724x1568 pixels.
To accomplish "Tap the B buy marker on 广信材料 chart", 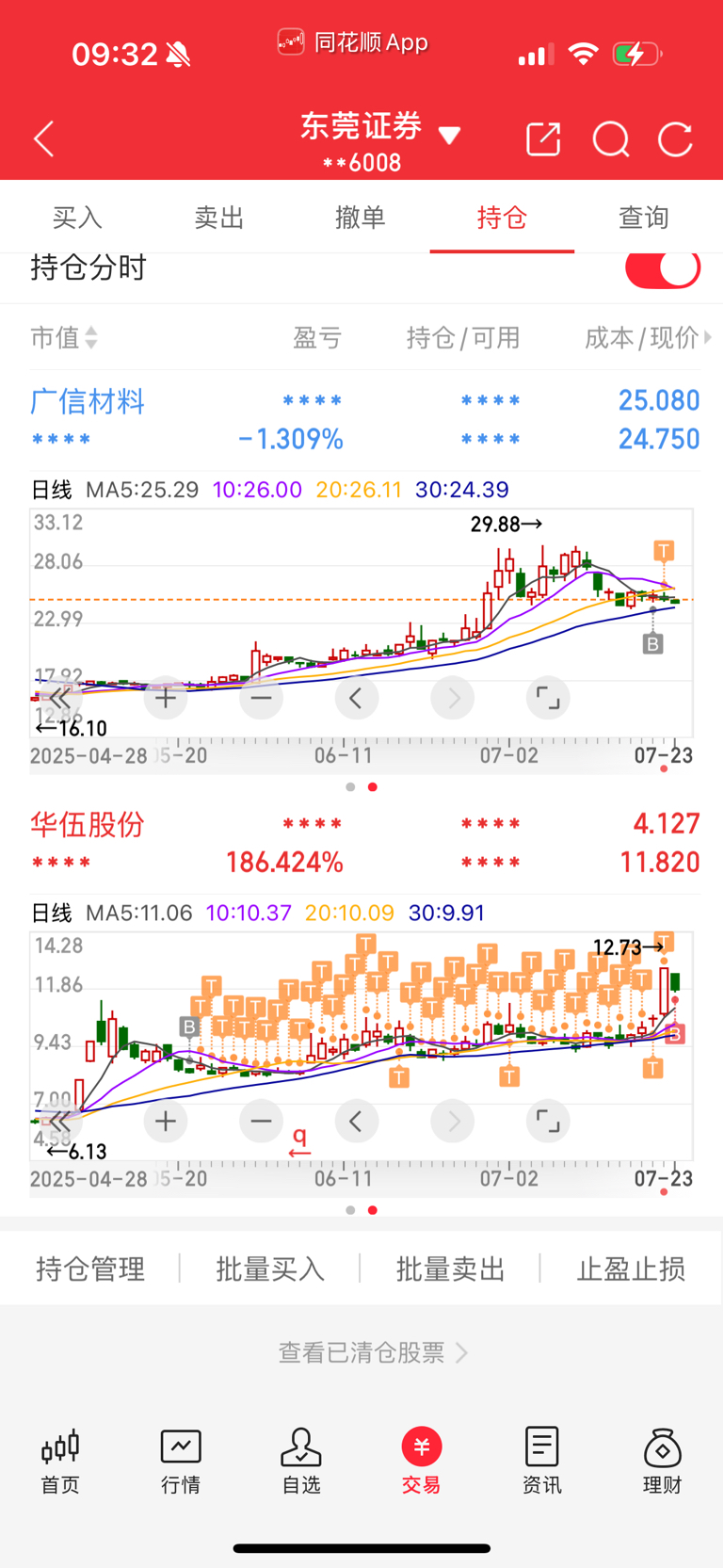I will coord(653,644).
